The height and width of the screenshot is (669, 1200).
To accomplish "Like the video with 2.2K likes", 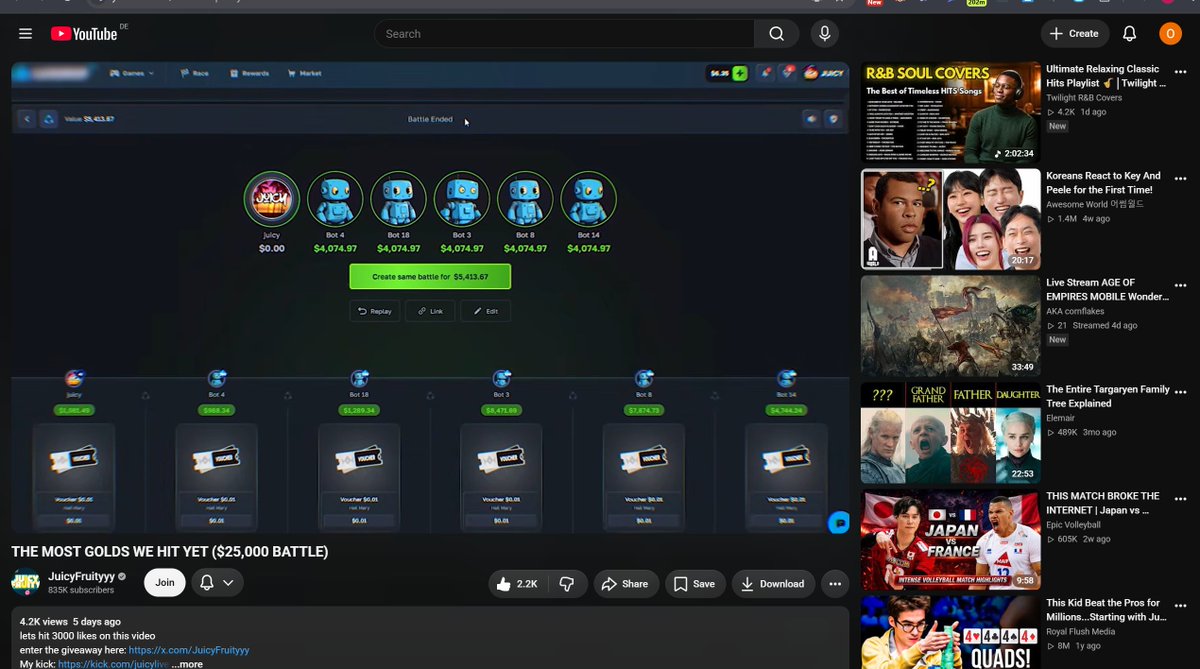I will pyautogui.click(x=520, y=584).
